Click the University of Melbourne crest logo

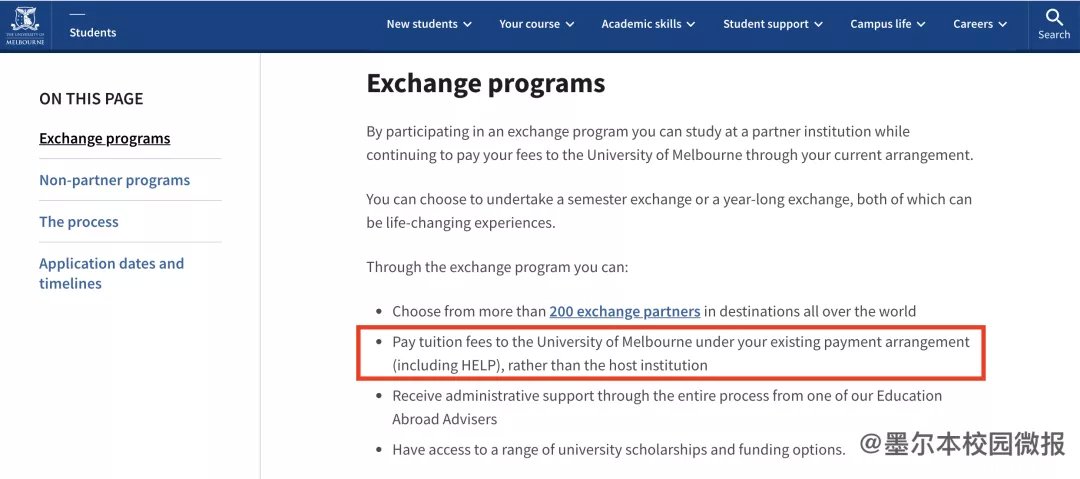[25, 26]
